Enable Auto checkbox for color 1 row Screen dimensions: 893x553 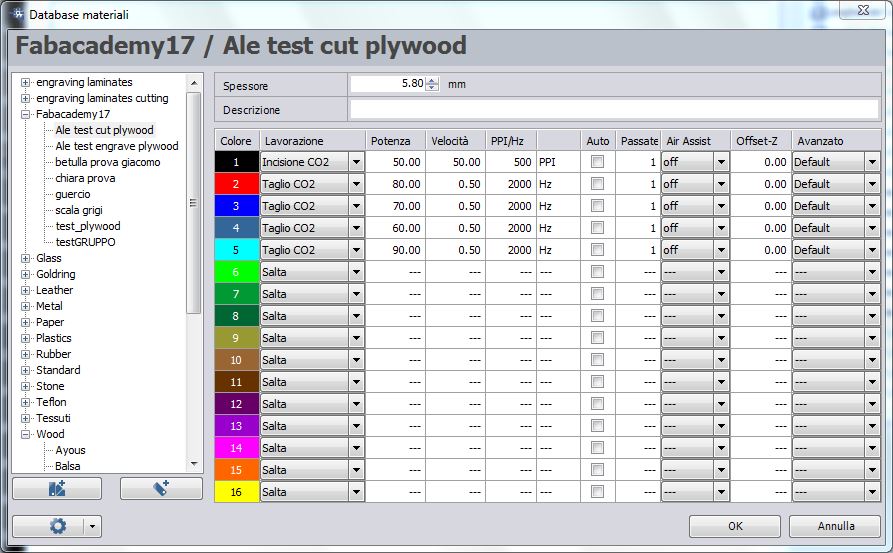coord(597,162)
